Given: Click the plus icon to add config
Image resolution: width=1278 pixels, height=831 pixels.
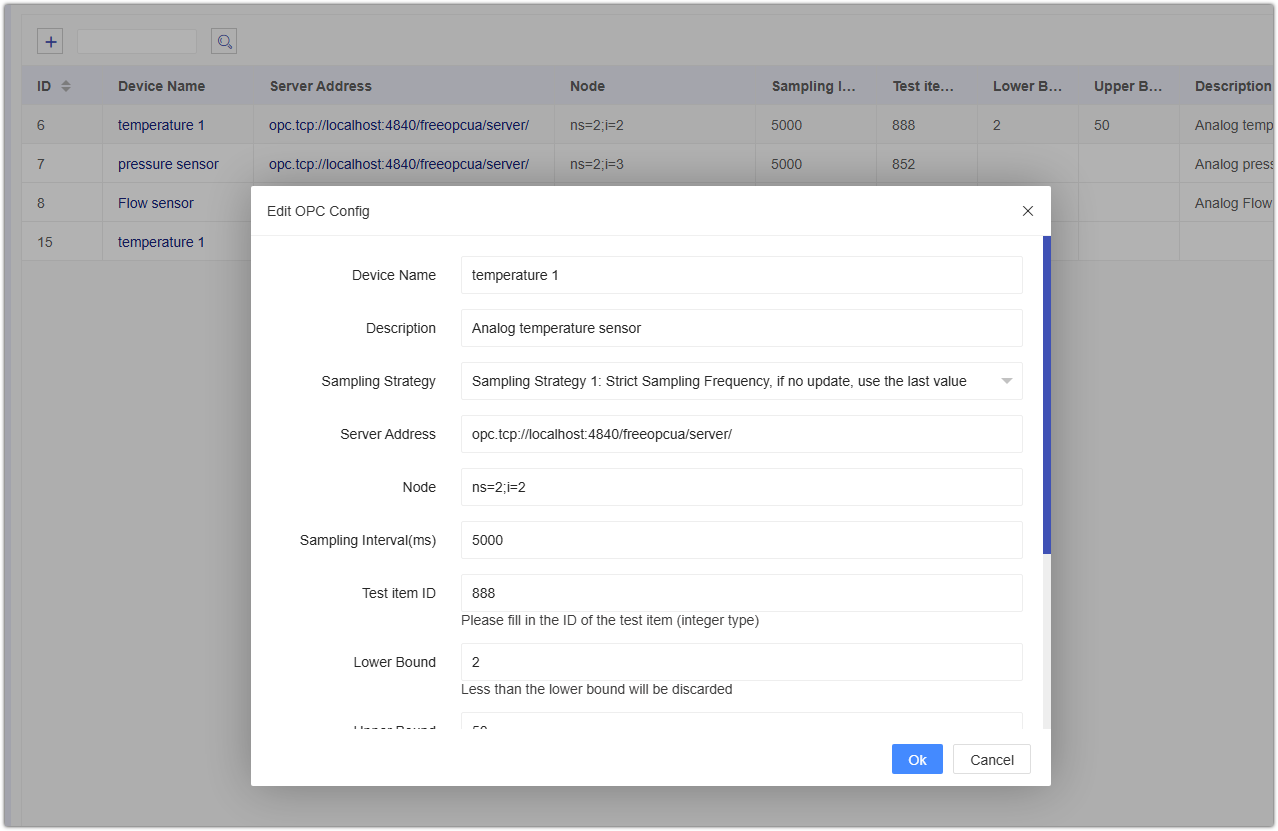Looking at the screenshot, I should click(x=50, y=41).
